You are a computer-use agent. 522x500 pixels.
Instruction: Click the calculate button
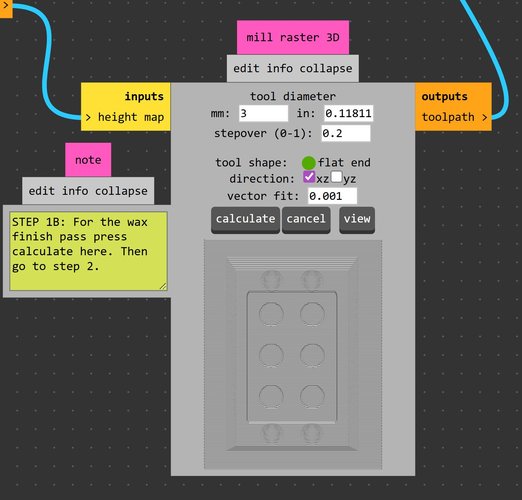click(x=245, y=220)
